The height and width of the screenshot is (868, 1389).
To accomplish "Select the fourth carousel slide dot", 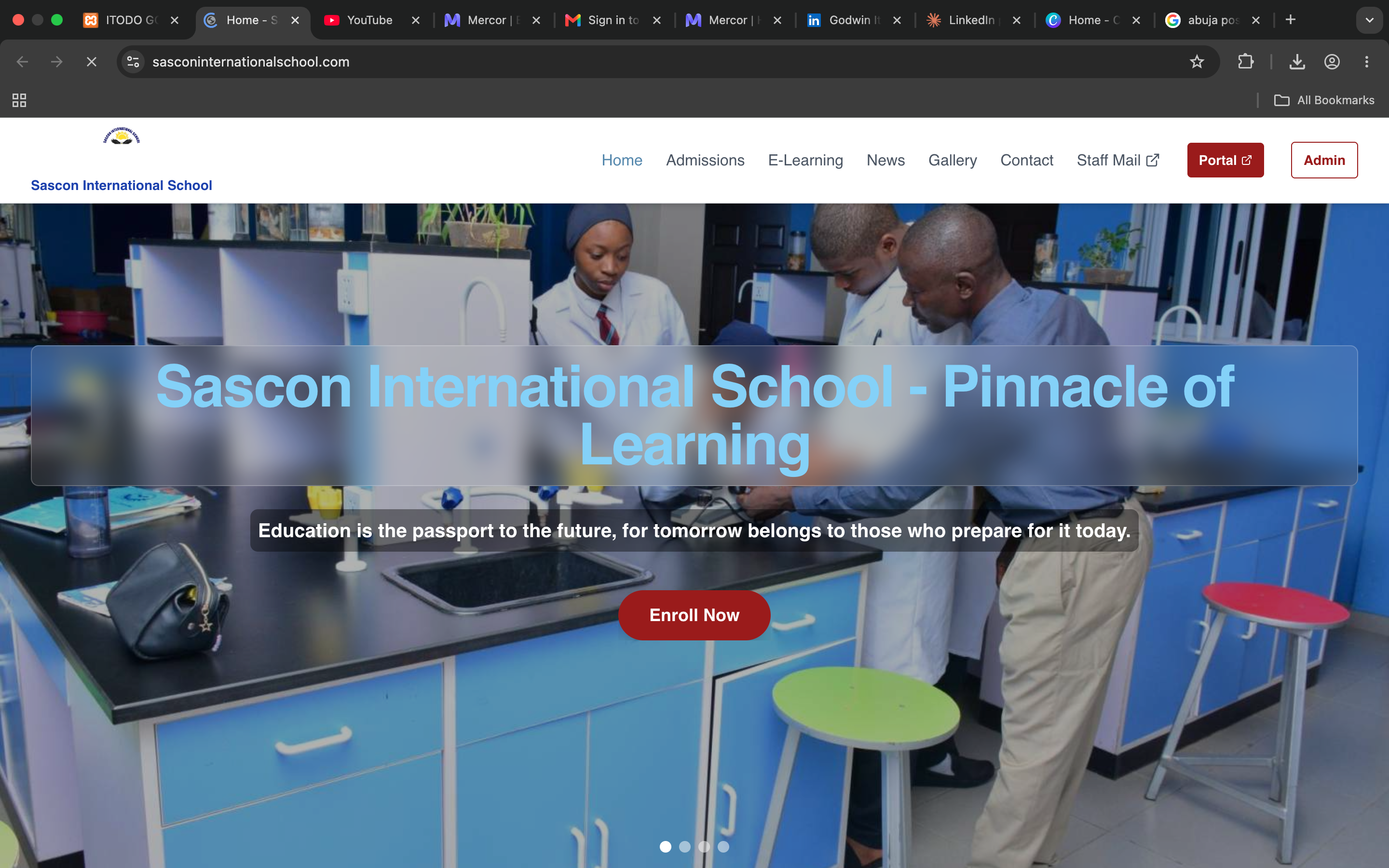I will pos(723,847).
